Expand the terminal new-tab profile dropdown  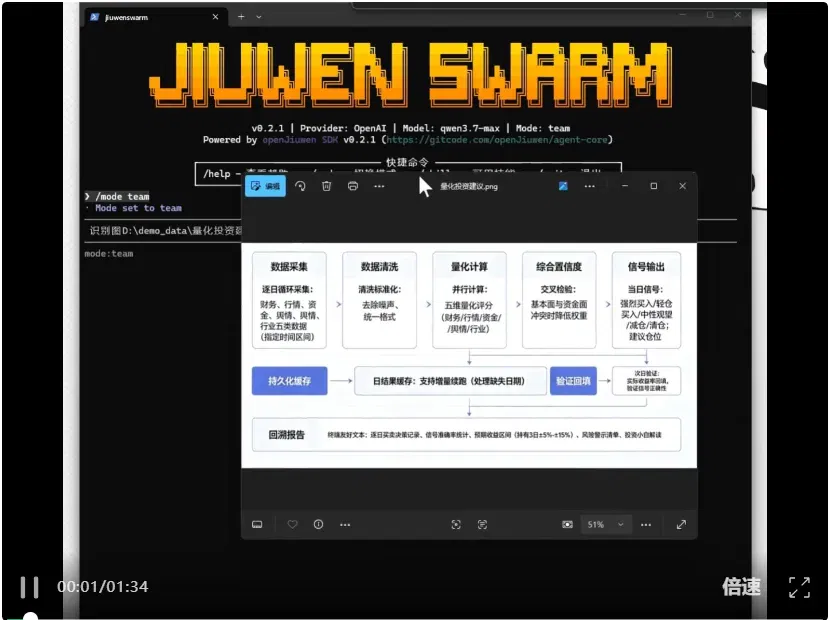click(x=259, y=17)
